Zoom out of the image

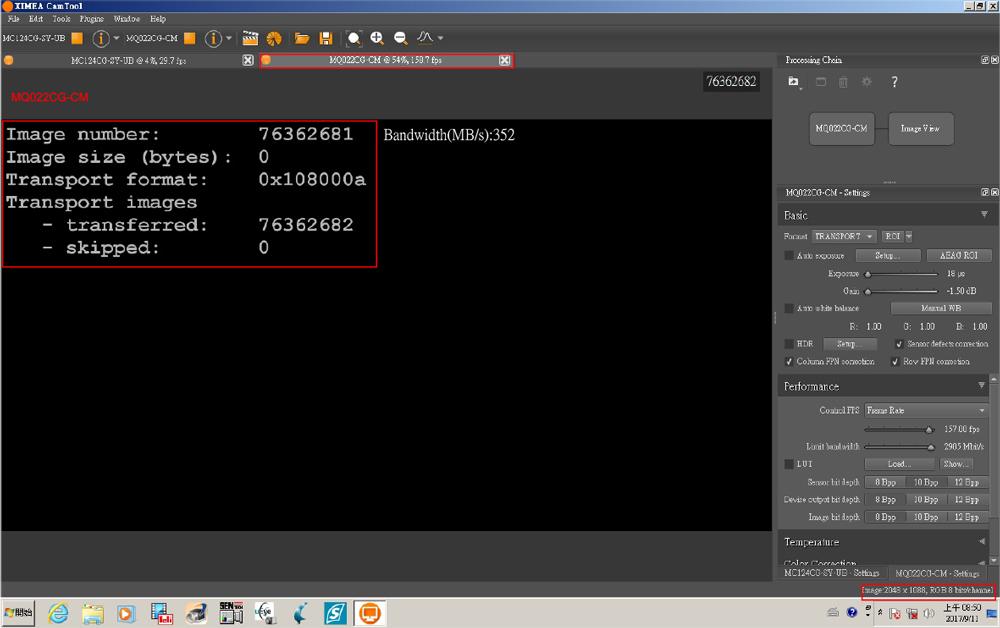(401, 38)
